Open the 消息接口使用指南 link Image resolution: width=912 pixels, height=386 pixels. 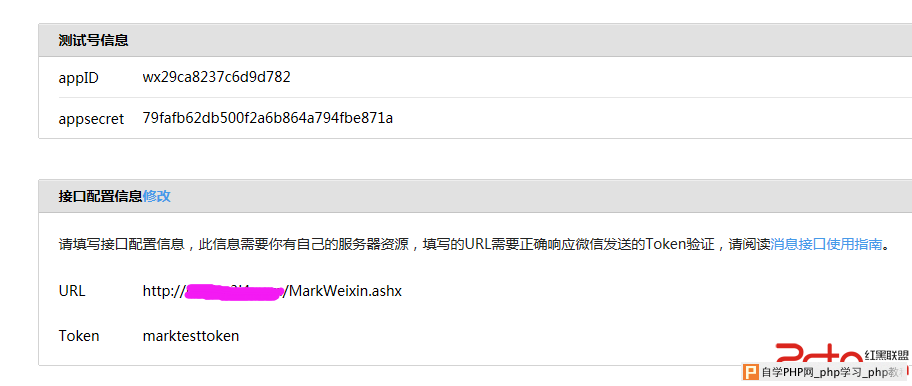click(x=826, y=244)
